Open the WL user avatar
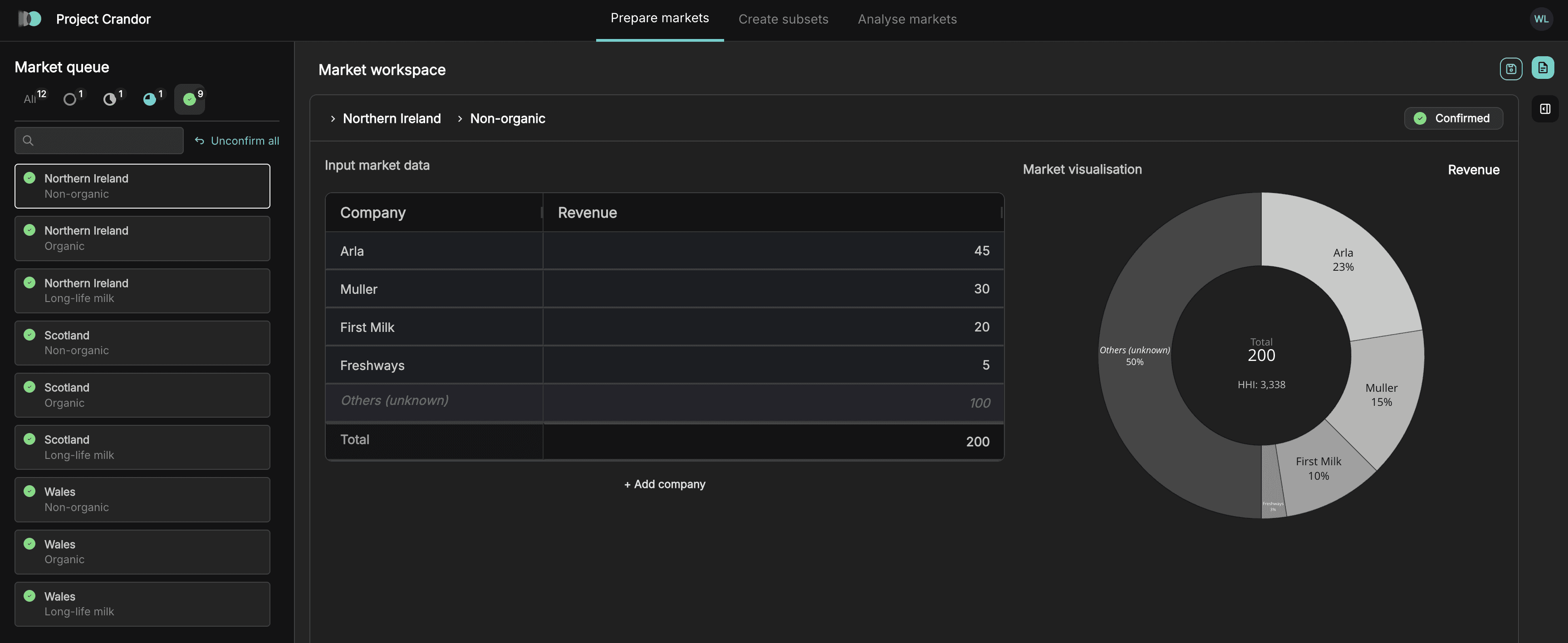 coord(1541,19)
